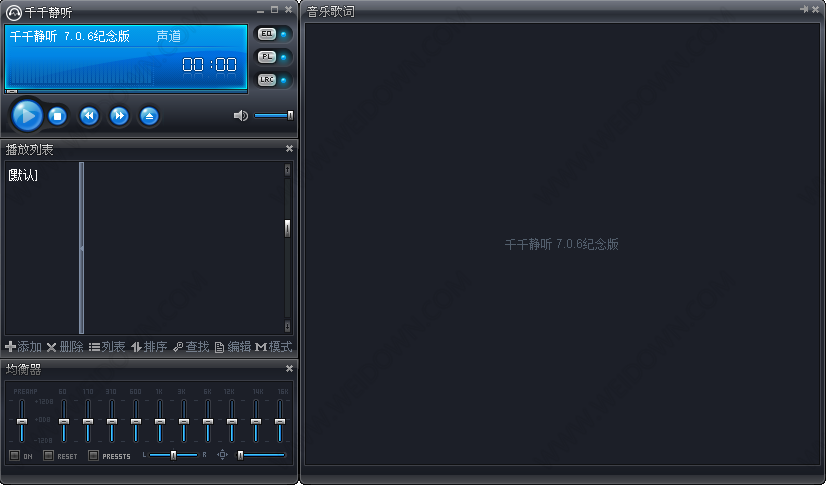Enable the equalizer ON checkbox
The width and height of the screenshot is (826, 485).
coord(15,456)
